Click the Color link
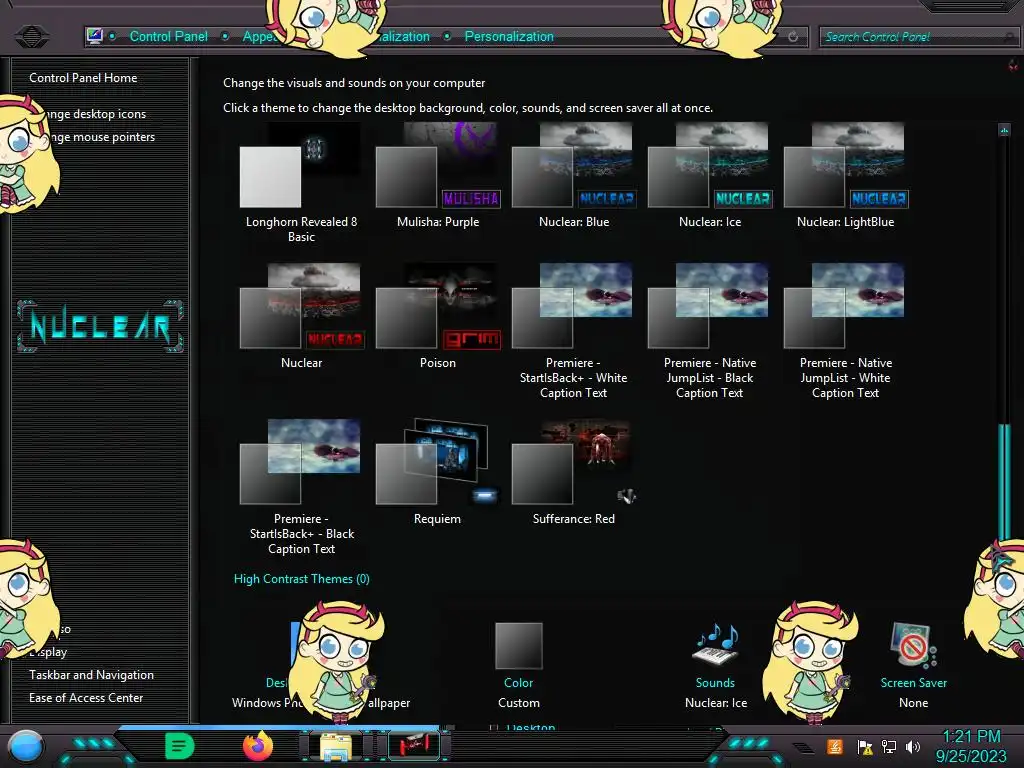This screenshot has width=1024, height=768. [519, 682]
